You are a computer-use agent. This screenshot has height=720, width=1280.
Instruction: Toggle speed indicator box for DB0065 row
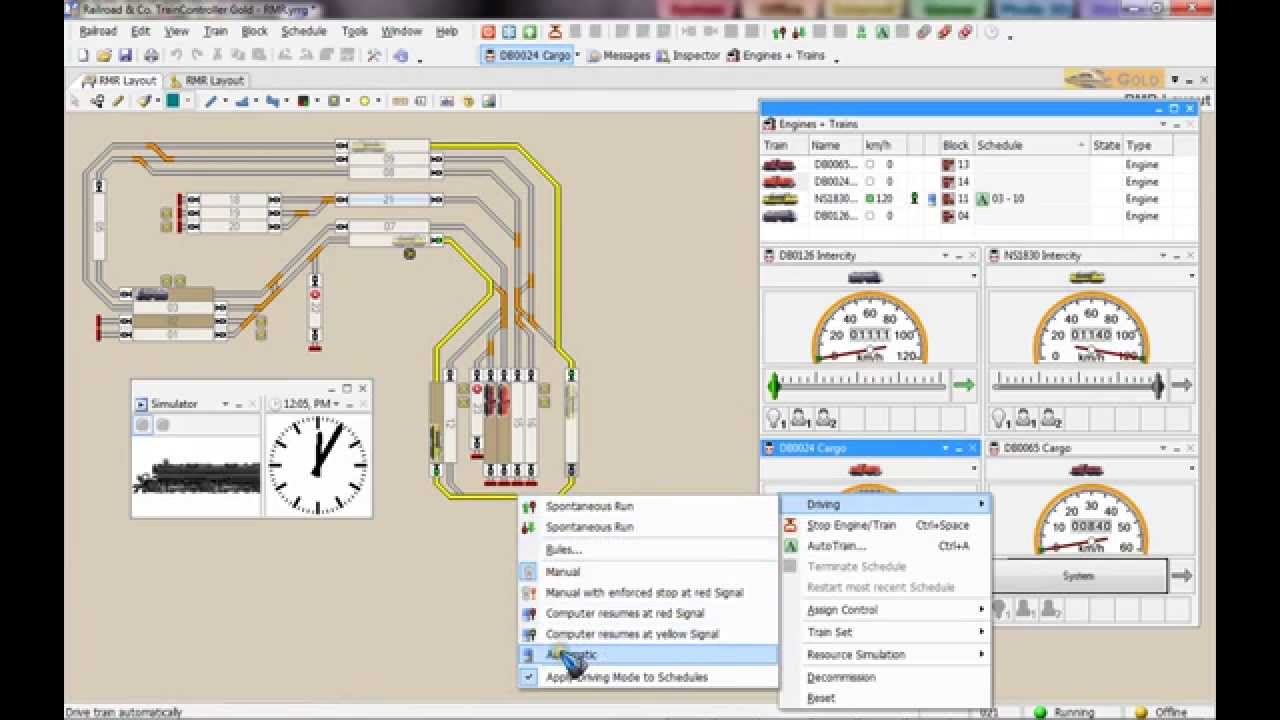pyautogui.click(x=870, y=165)
